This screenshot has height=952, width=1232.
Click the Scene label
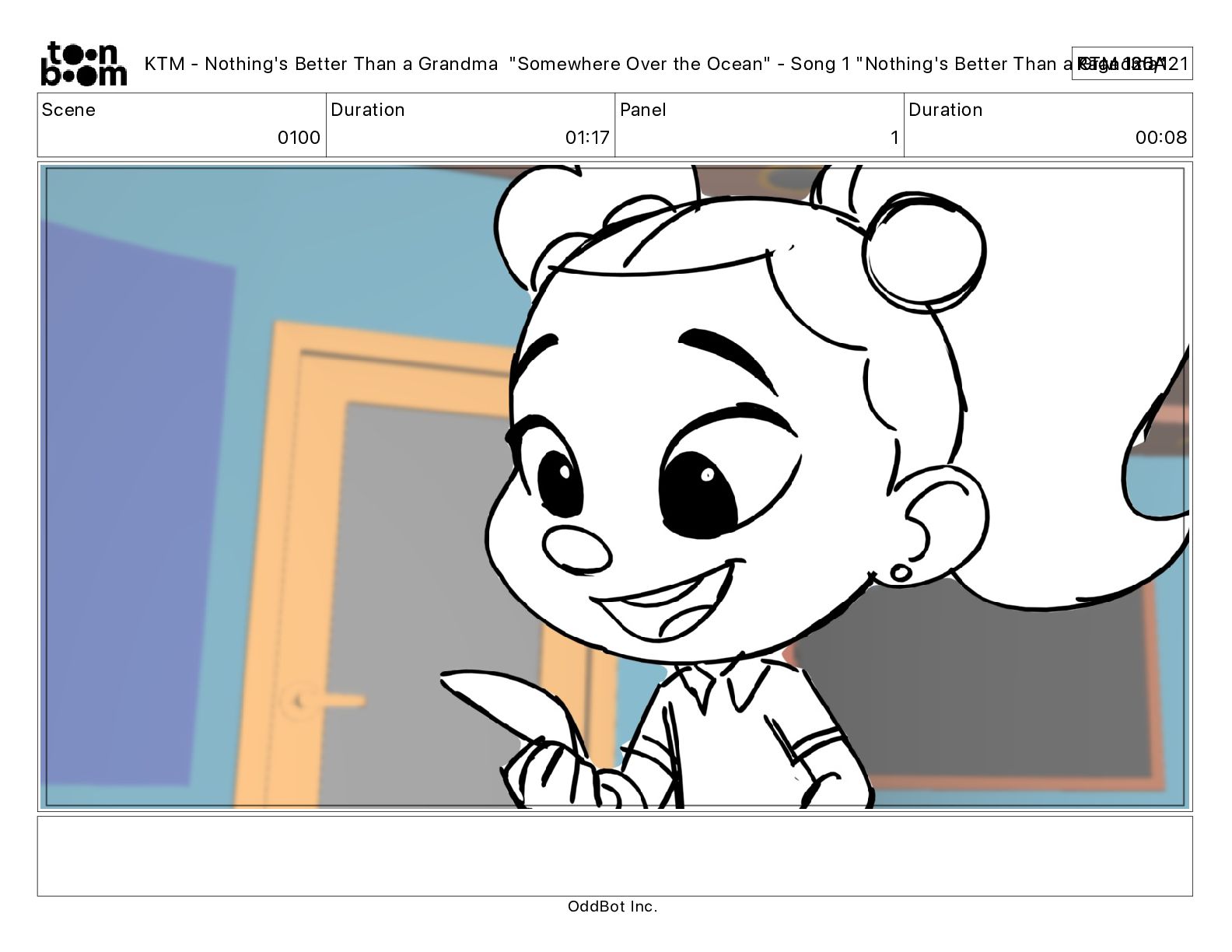(68, 110)
